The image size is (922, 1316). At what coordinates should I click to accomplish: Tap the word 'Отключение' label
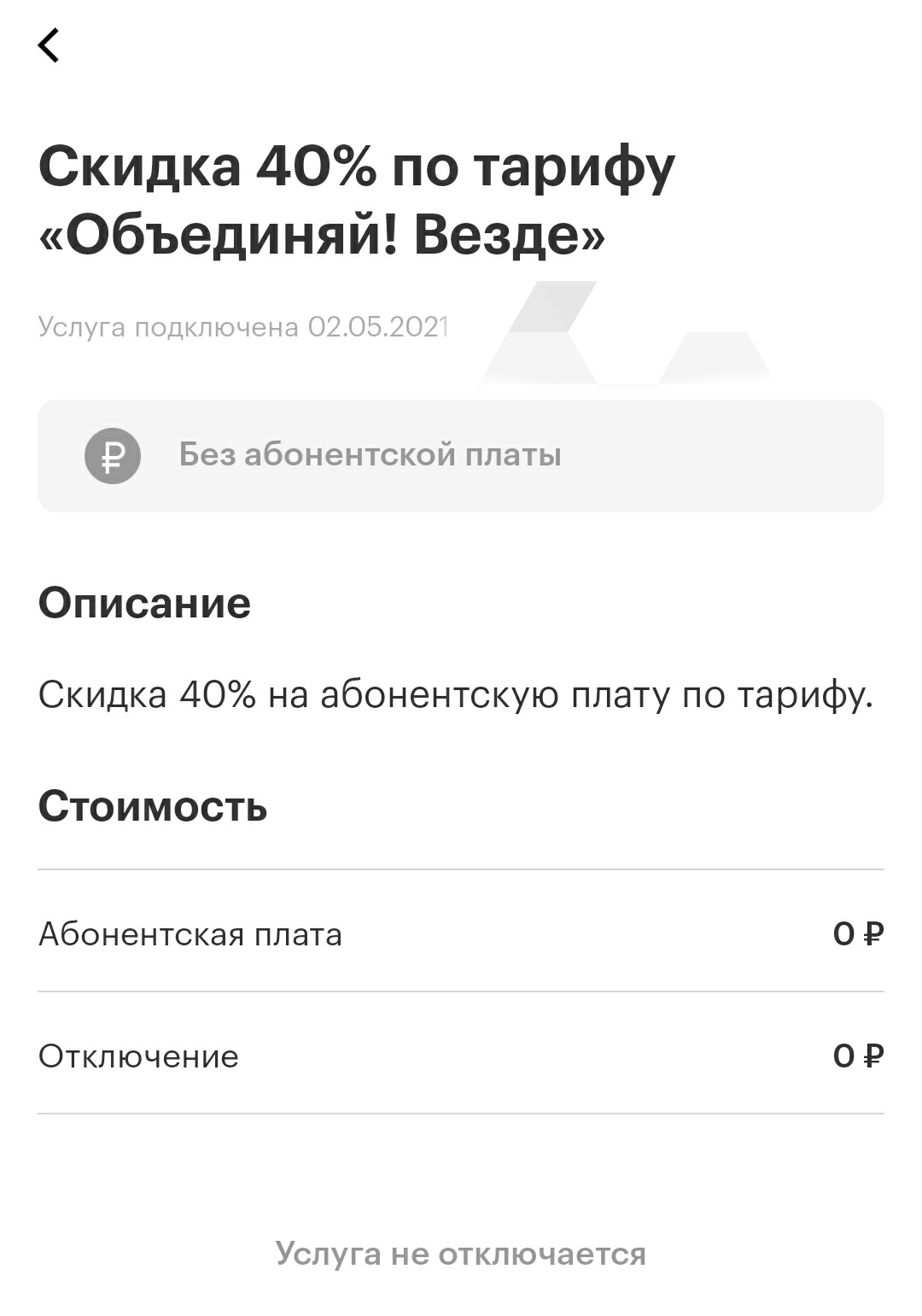pos(138,1056)
